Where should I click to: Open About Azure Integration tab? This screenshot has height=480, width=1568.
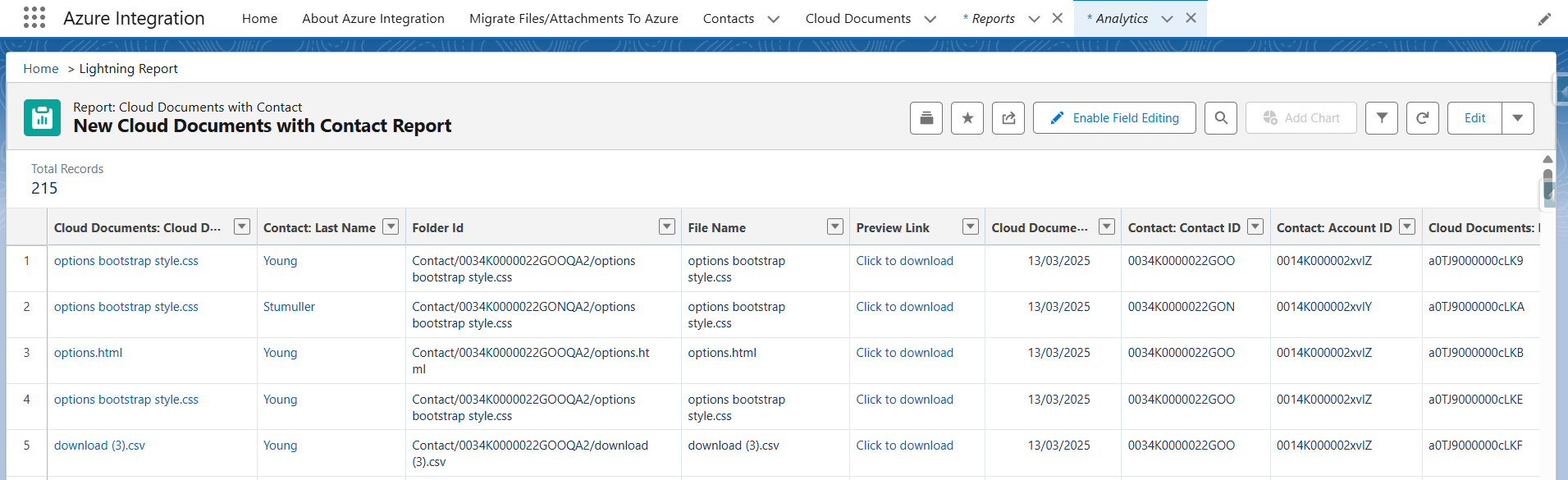click(x=373, y=18)
